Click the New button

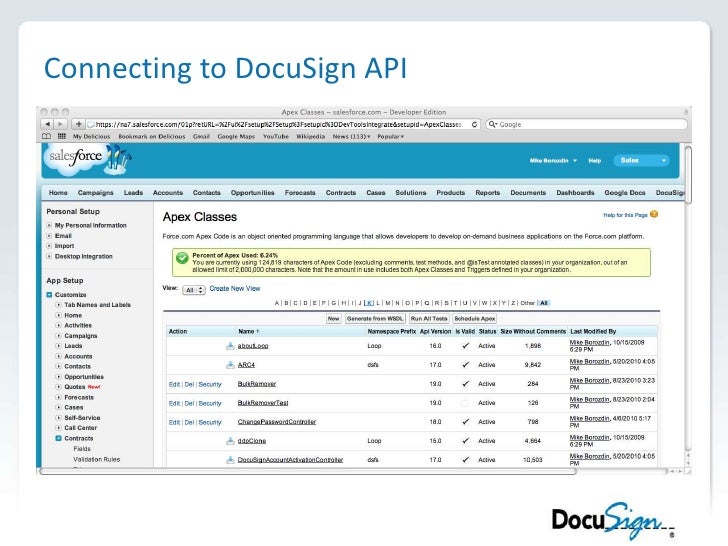point(333,318)
